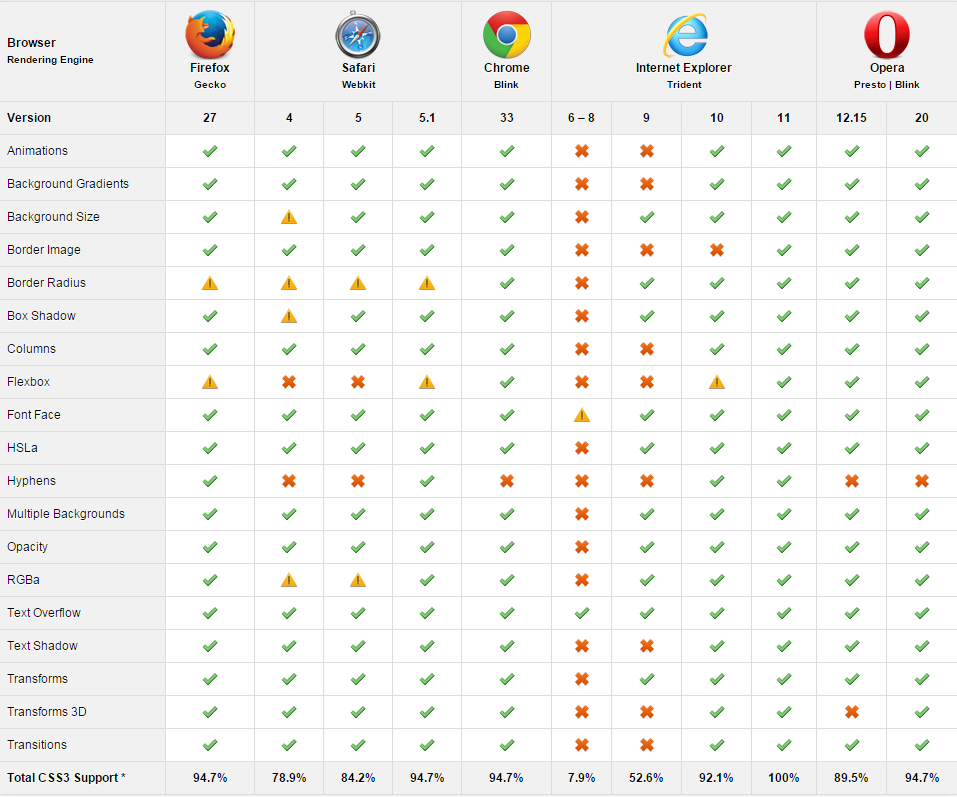Select the Safari 5.1 version header
This screenshot has width=957, height=797.
[427, 118]
